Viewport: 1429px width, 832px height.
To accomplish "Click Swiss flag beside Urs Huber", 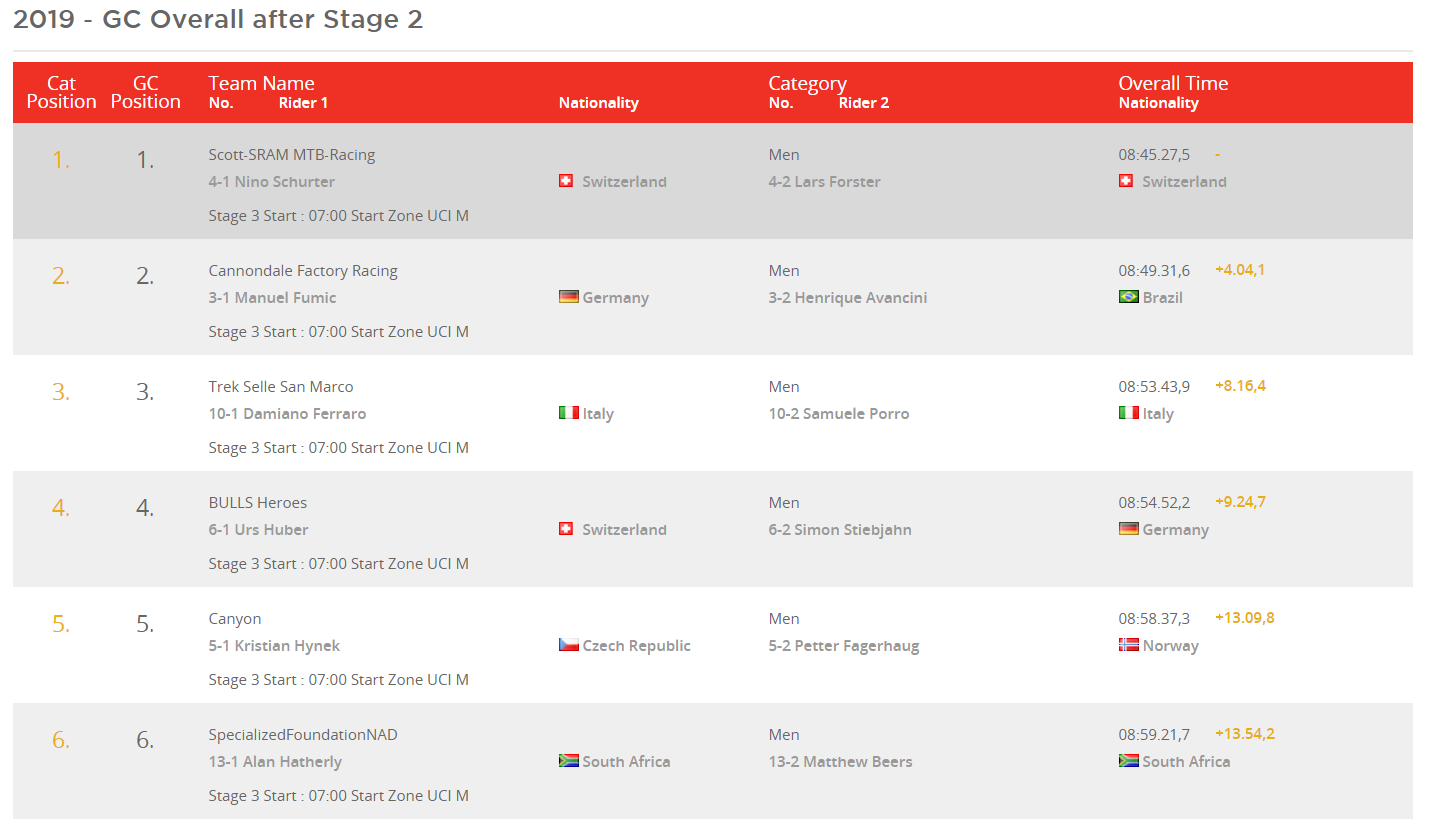I will click(x=566, y=529).
